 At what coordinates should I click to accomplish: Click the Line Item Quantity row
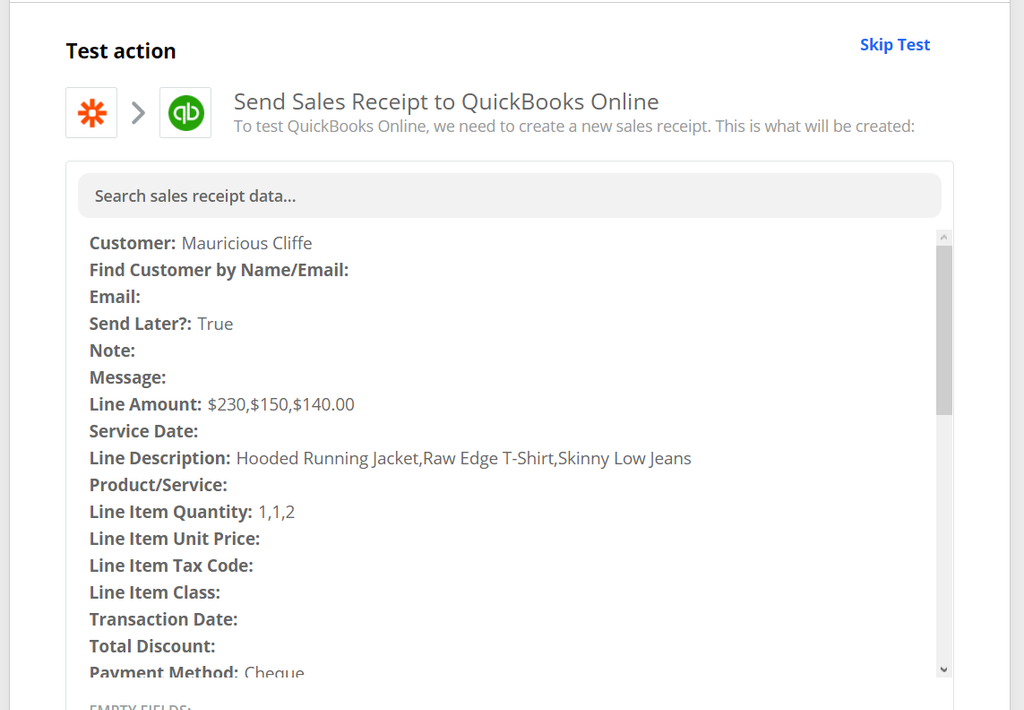[192, 512]
